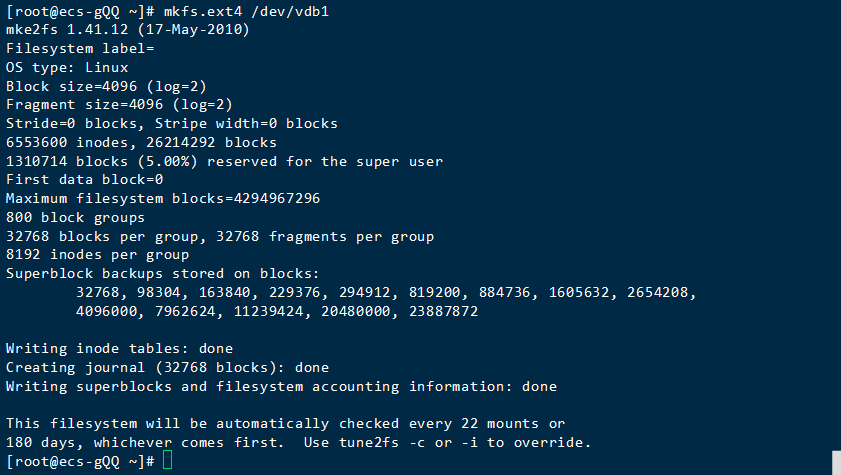
Task: Click the green cursor at the last prompt
Action: point(167,460)
